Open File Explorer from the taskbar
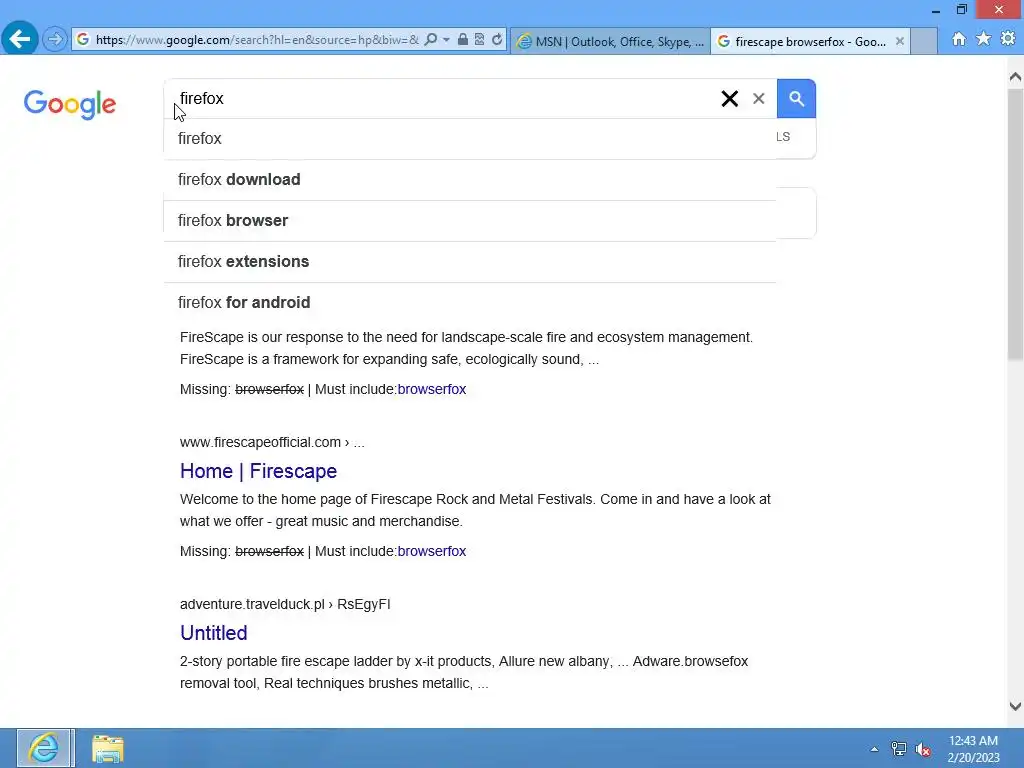 click(x=108, y=748)
